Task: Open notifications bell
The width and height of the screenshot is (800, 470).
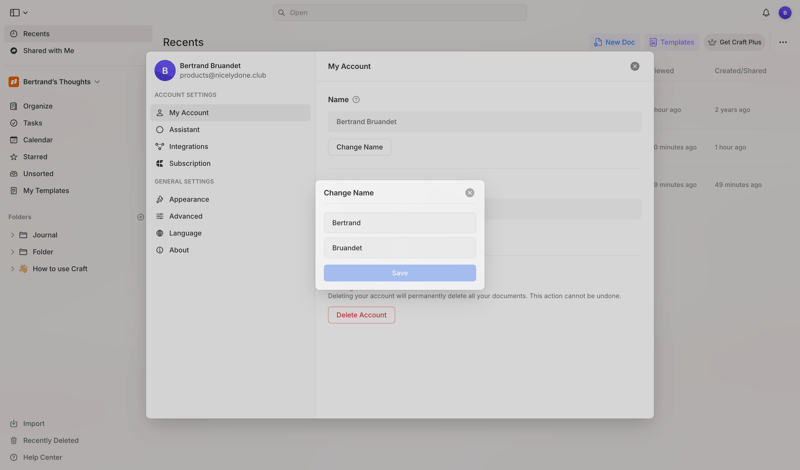Action: pos(766,13)
